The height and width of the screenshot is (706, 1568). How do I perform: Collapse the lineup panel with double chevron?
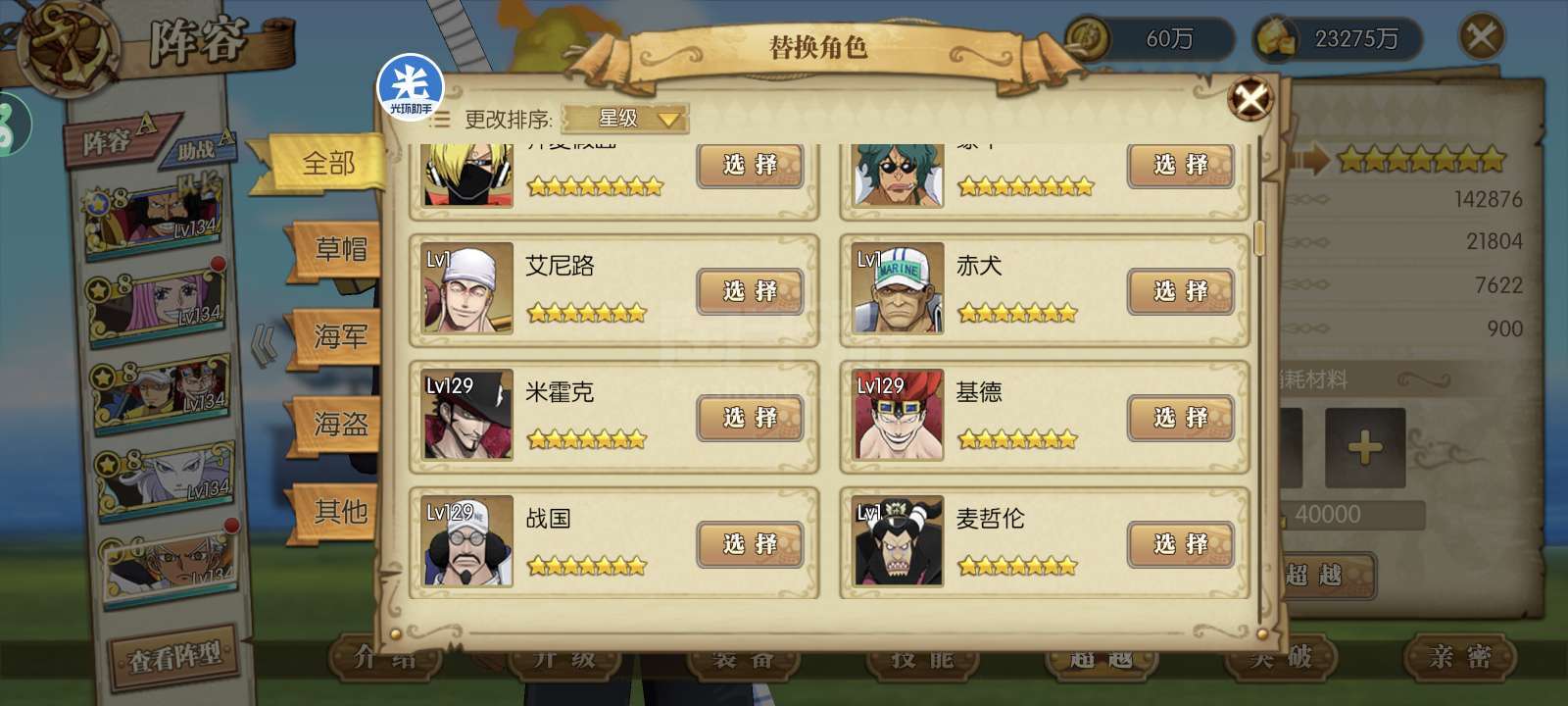[x=263, y=346]
